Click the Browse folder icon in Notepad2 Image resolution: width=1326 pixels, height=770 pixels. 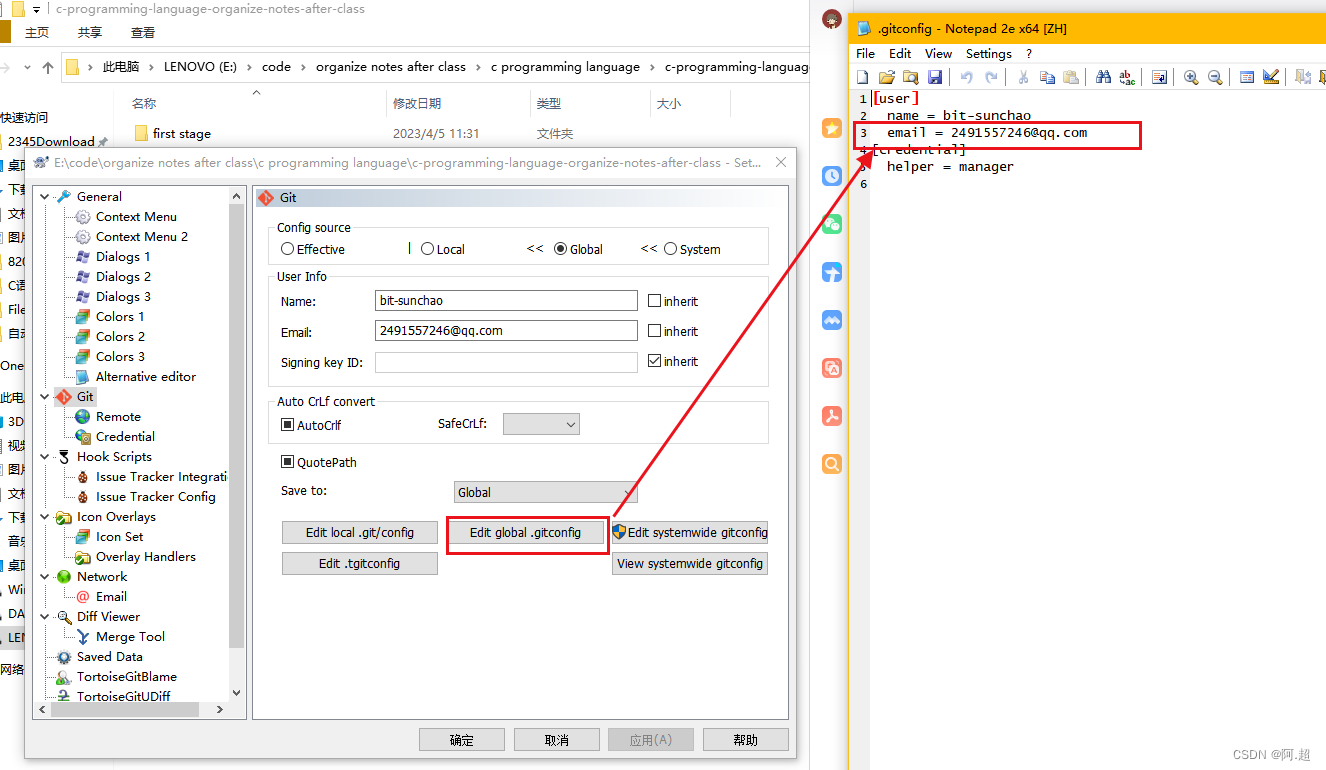910,77
